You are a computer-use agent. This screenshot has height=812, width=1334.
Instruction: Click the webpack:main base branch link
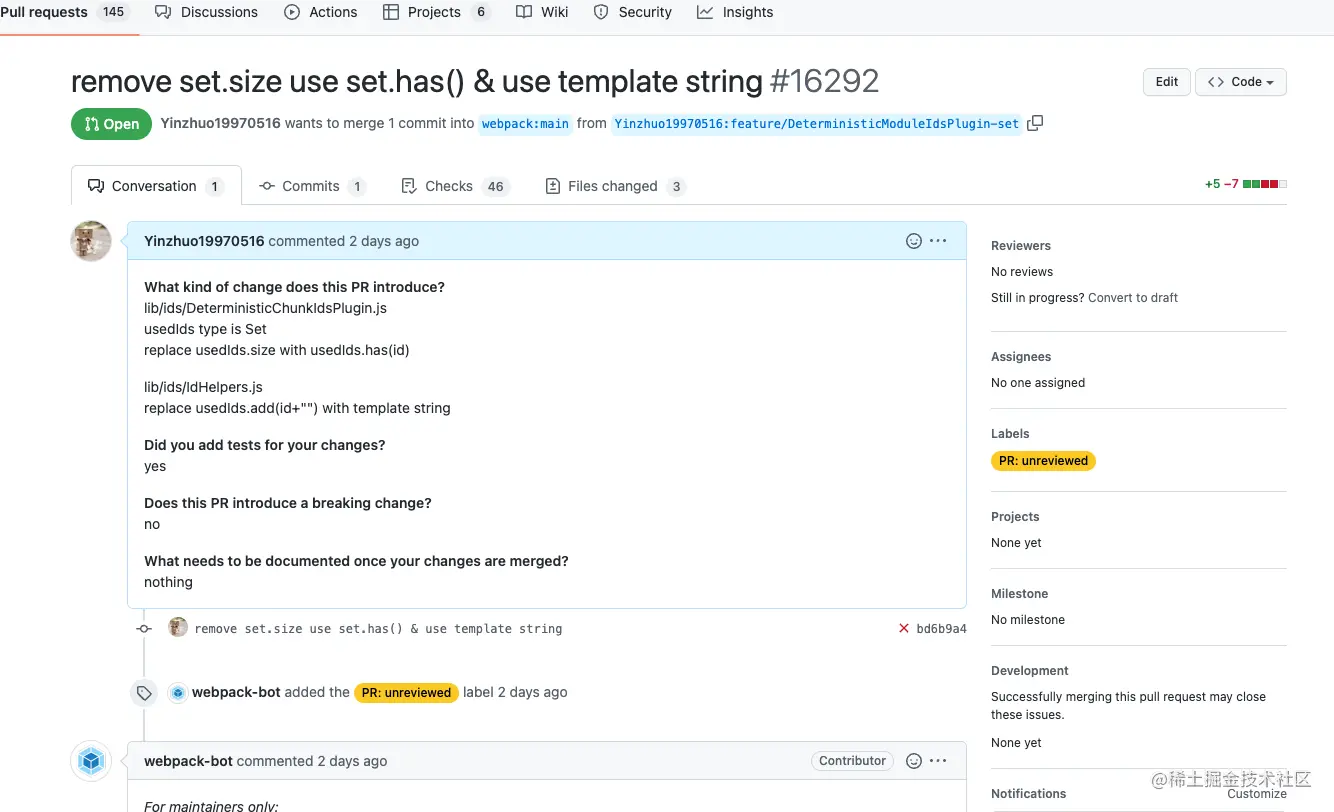point(525,124)
